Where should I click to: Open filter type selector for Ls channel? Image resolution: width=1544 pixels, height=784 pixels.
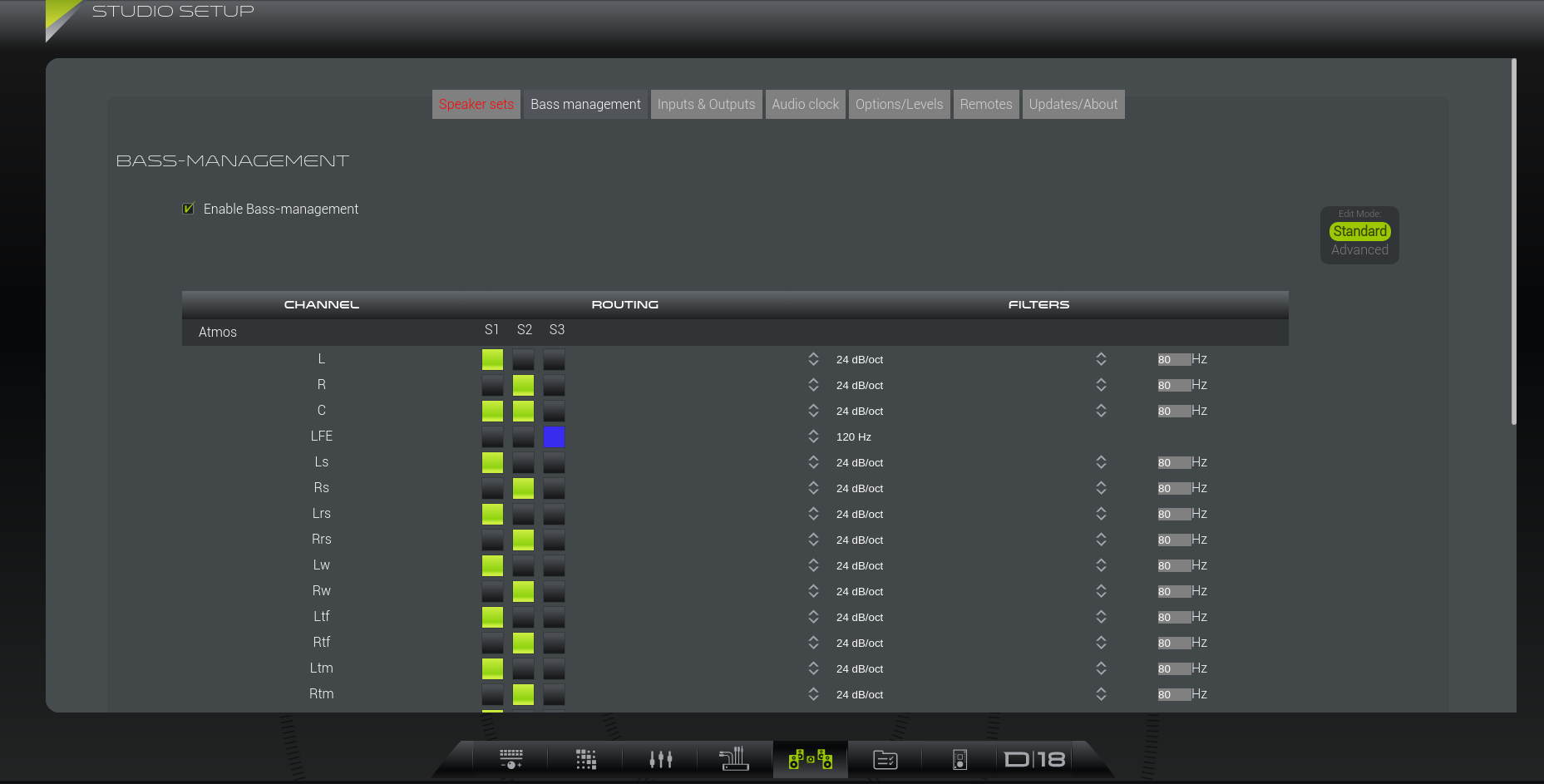[1101, 462]
